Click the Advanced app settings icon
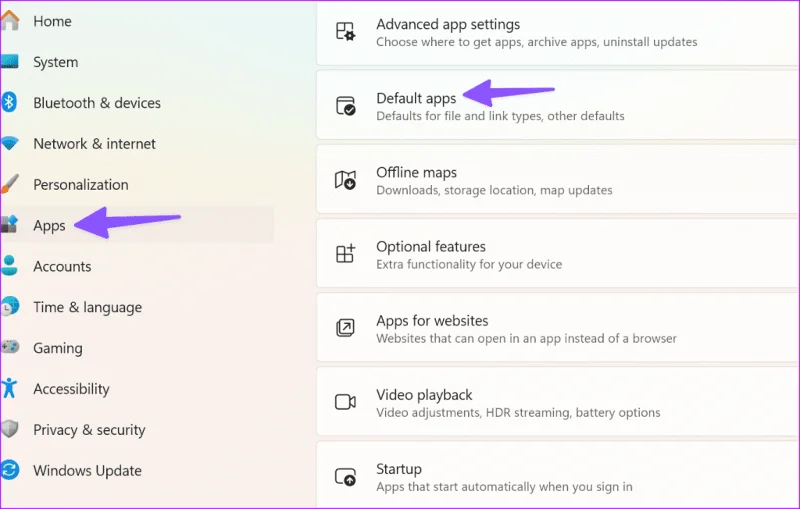800x509 pixels. pos(345,32)
